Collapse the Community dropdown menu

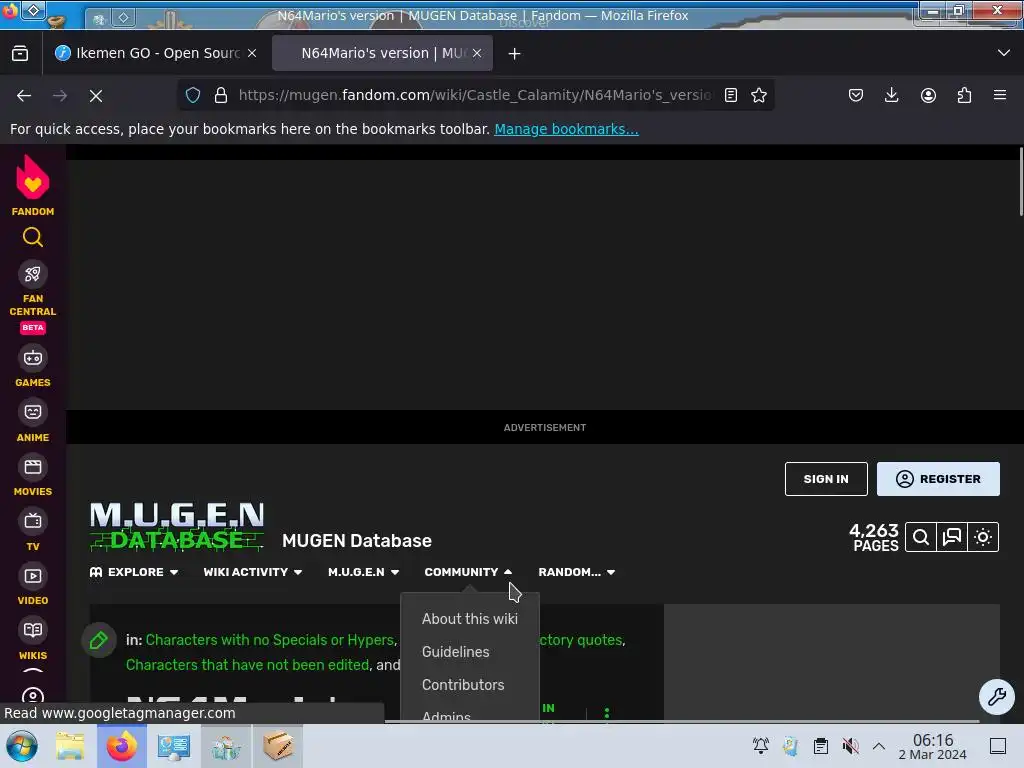click(468, 572)
